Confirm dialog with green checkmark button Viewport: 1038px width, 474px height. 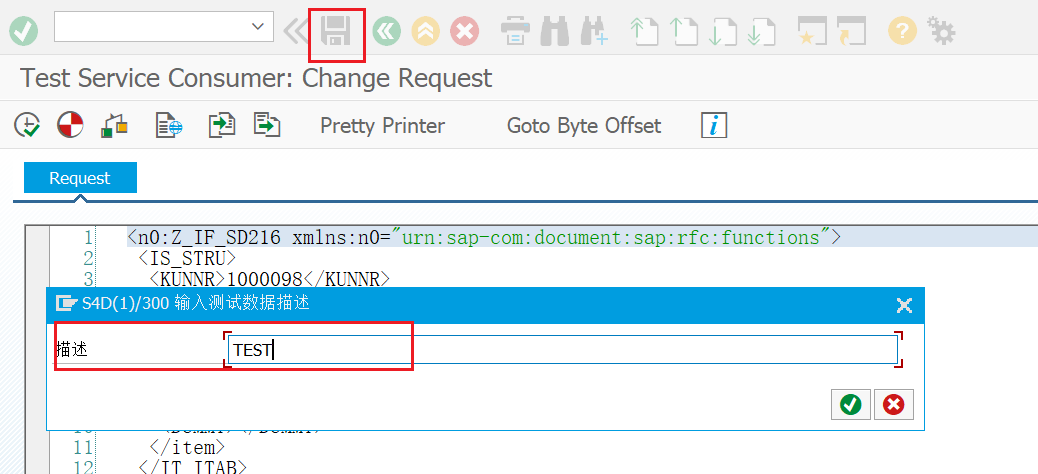click(851, 404)
